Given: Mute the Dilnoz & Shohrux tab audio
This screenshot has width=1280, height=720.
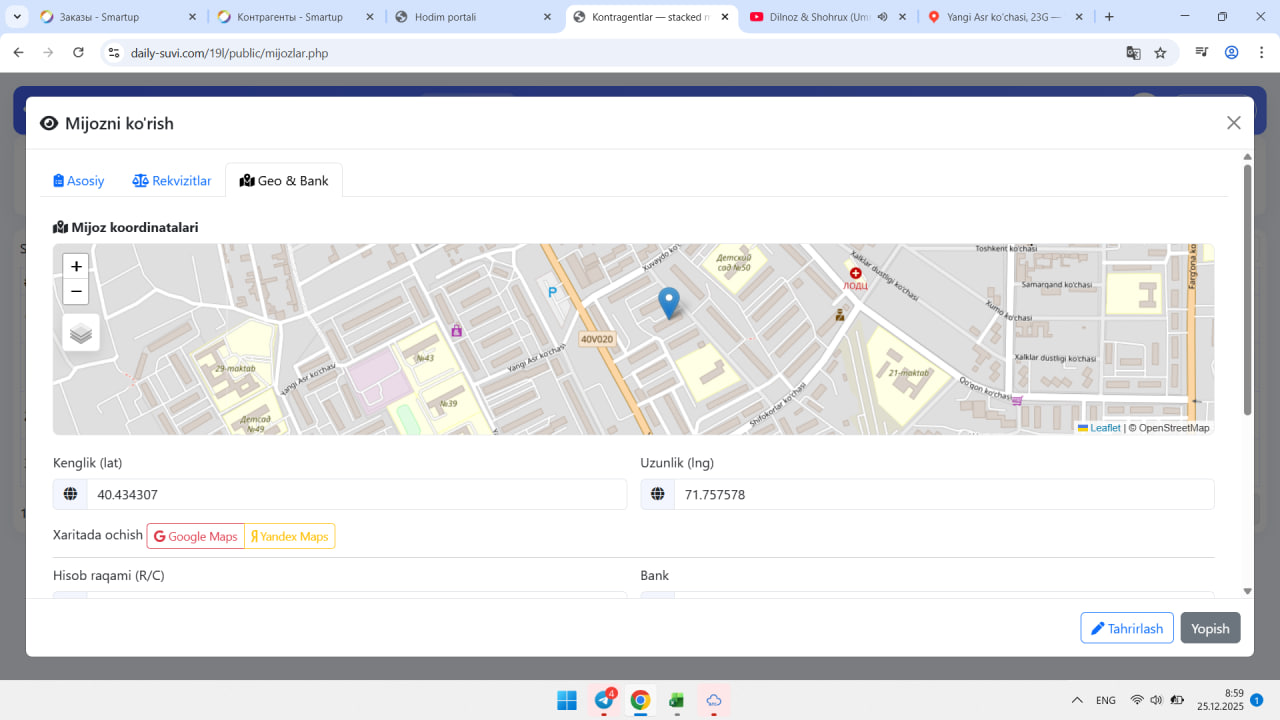Looking at the screenshot, I should (x=882, y=17).
